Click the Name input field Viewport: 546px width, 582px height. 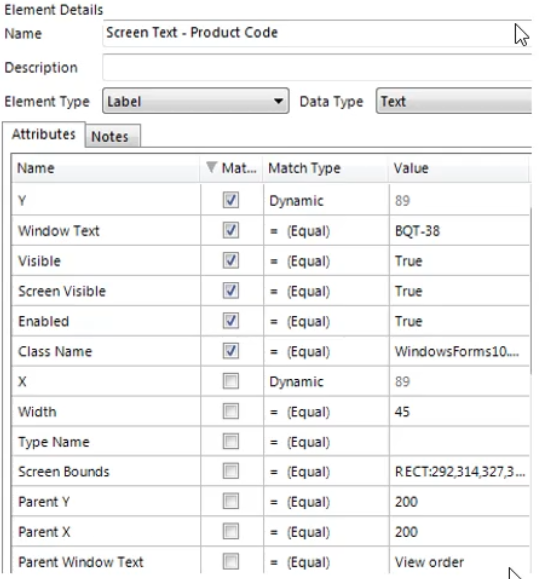[x=317, y=33]
